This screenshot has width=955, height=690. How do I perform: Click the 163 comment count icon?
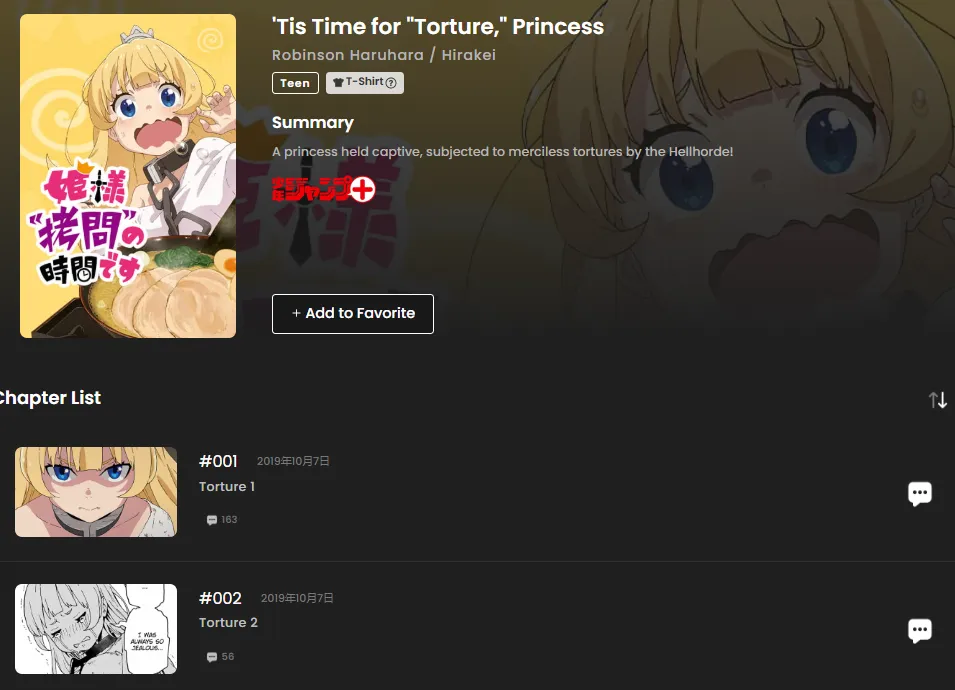(x=212, y=520)
